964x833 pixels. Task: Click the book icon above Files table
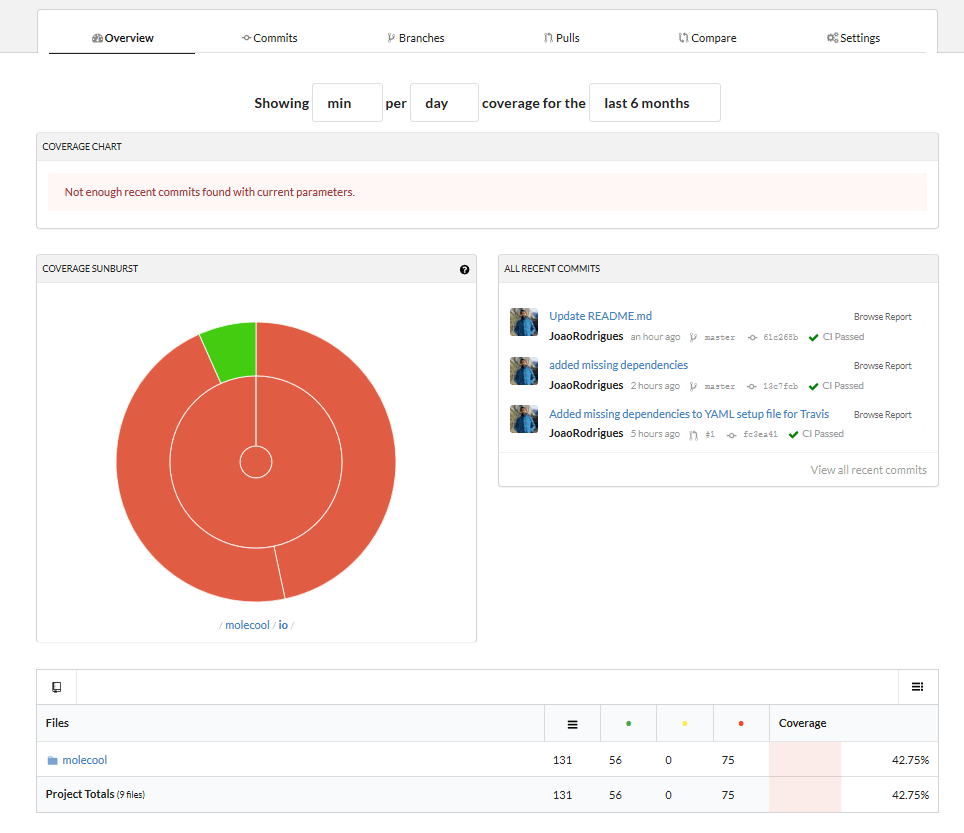56,687
